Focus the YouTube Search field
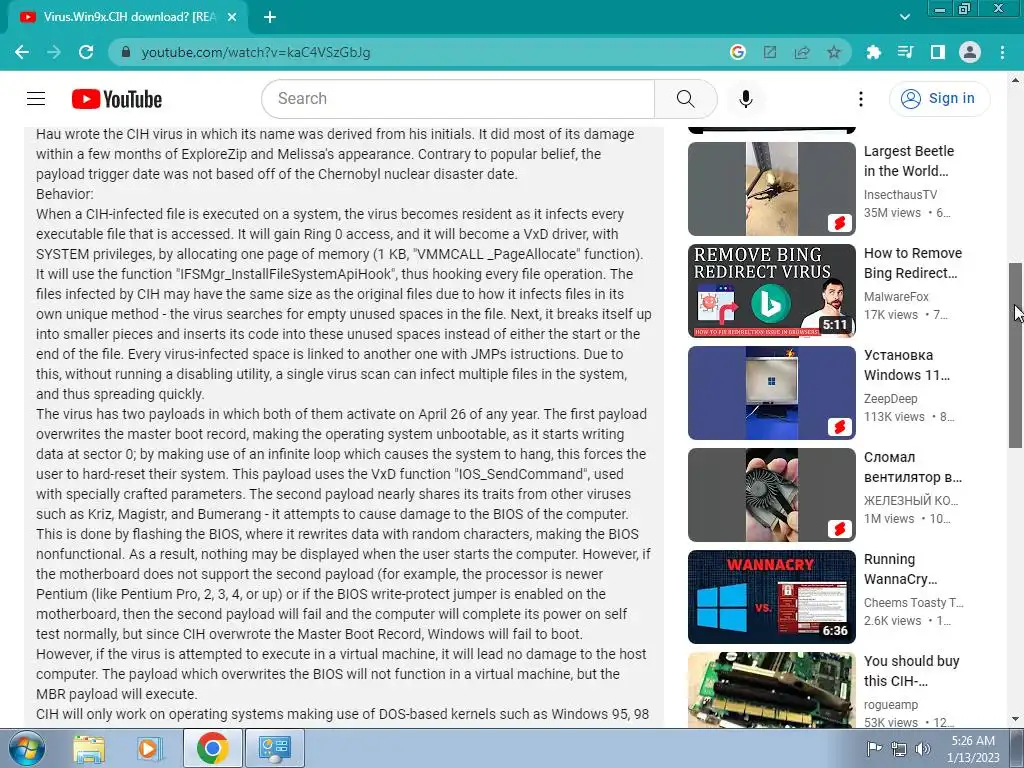The width and height of the screenshot is (1024, 768). click(x=458, y=99)
